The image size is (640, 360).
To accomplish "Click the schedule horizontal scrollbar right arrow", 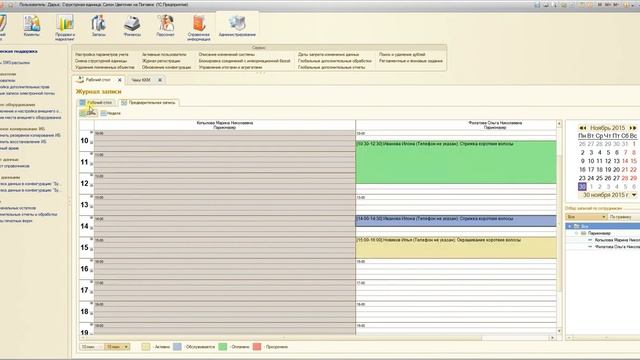I will [x=552, y=338].
